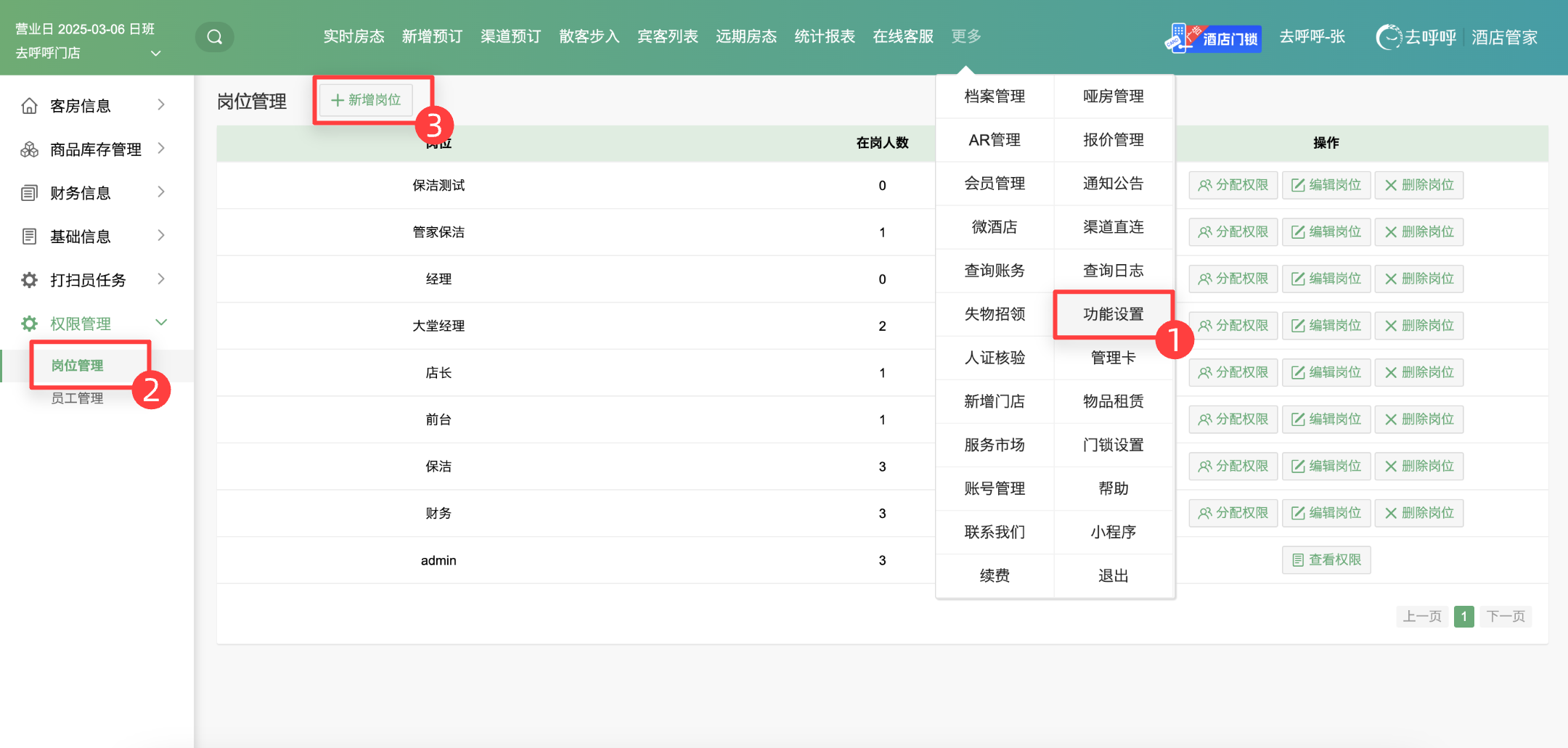Collapse the 权限管理 section chevron
The image size is (1568, 748).
[x=161, y=323]
